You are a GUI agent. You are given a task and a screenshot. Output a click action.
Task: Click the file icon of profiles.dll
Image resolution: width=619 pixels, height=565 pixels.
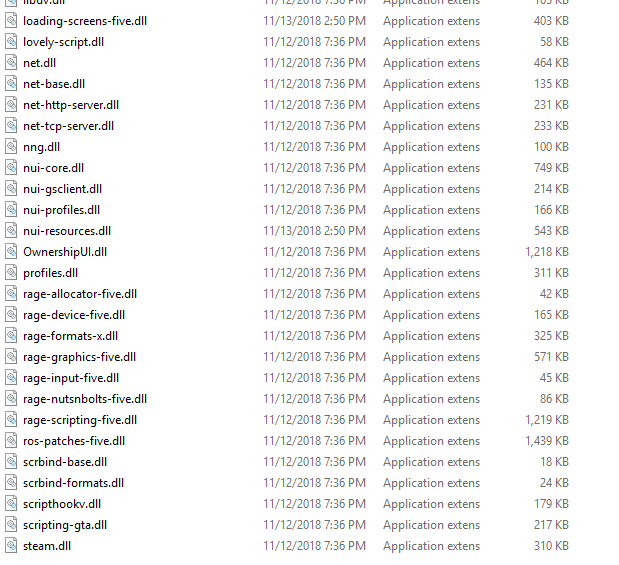point(11,273)
